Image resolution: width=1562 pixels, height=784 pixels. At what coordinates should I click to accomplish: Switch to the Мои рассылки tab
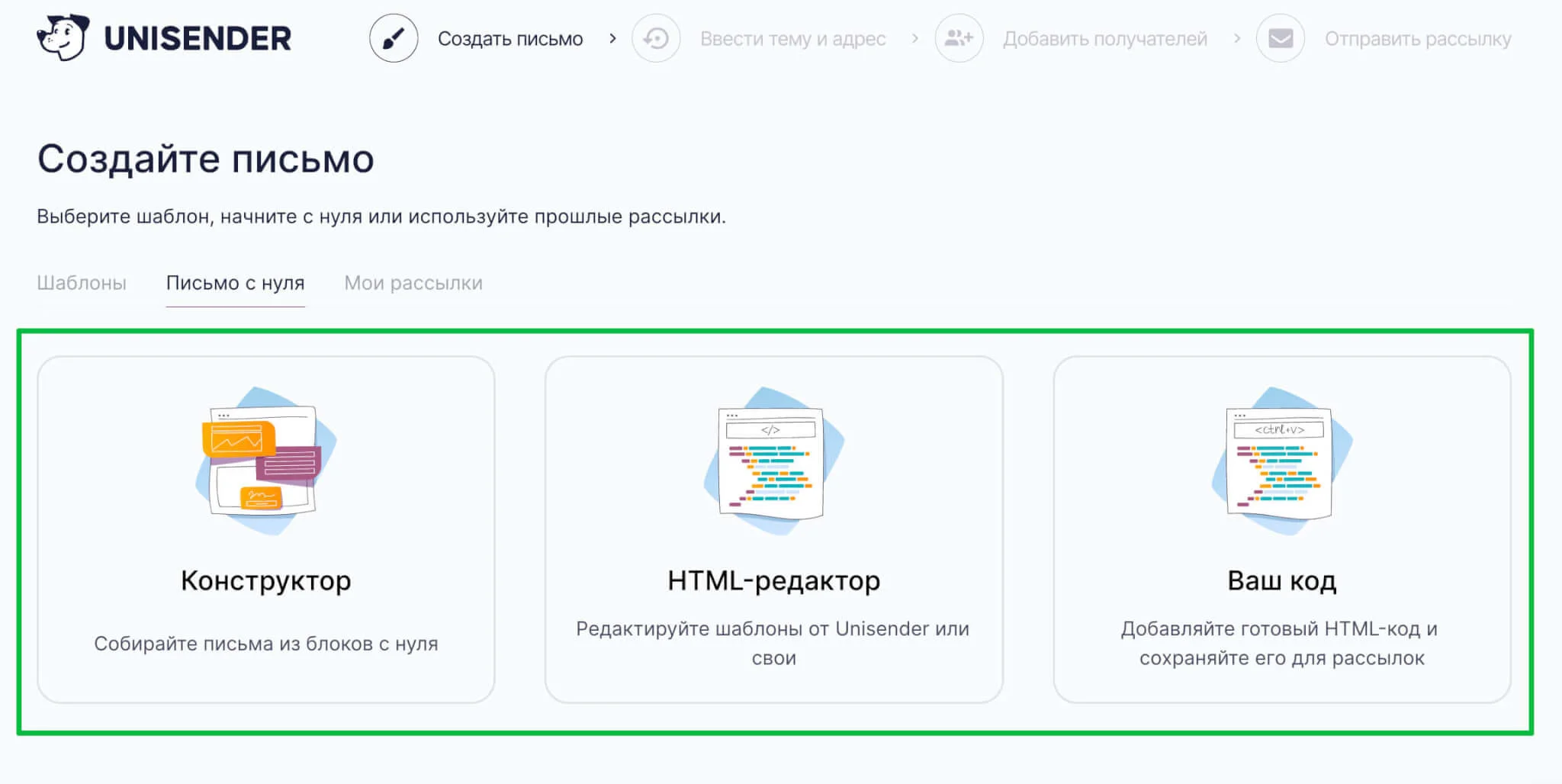pyautogui.click(x=413, y=283)
